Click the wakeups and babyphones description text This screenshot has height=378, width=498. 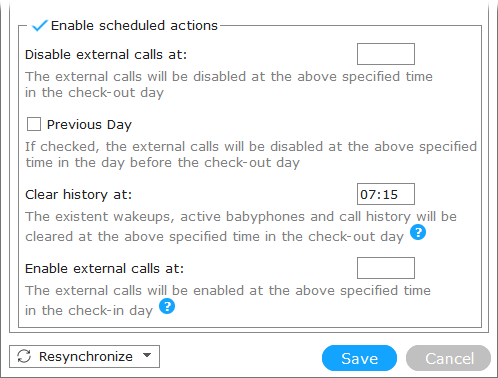point(241,227)
